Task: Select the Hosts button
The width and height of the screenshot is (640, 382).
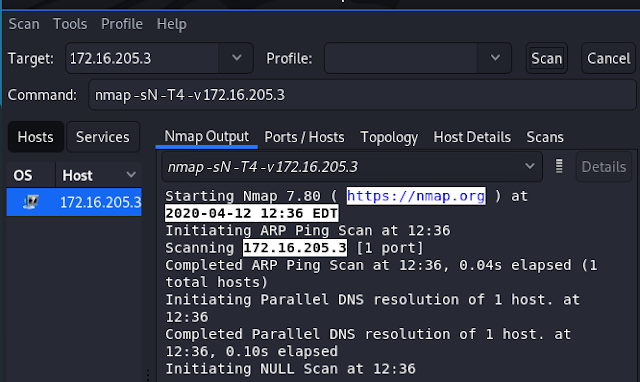Action: 36,137
